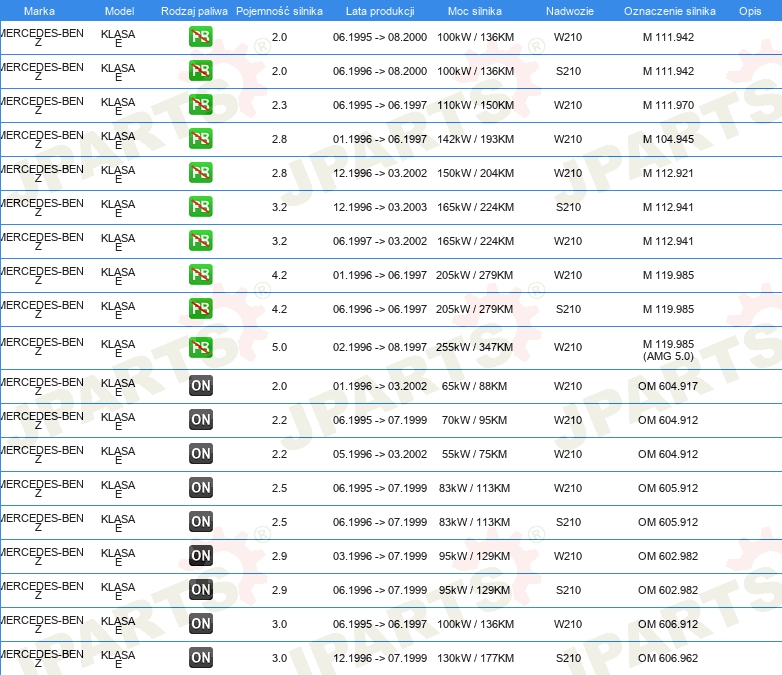Click the Opis column header

(750, 11)
